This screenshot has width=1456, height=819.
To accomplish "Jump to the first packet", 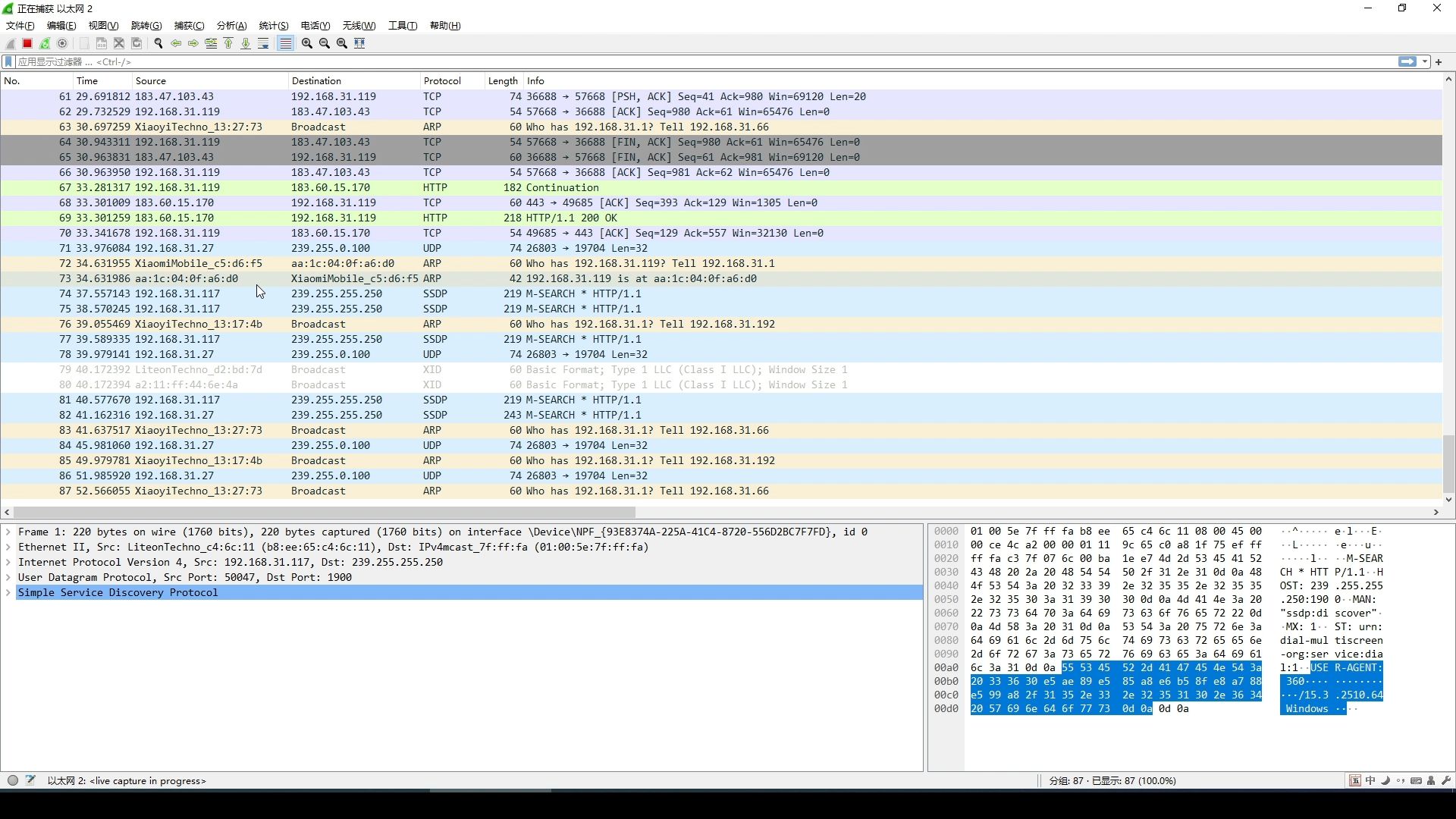I will click(227, 43).
